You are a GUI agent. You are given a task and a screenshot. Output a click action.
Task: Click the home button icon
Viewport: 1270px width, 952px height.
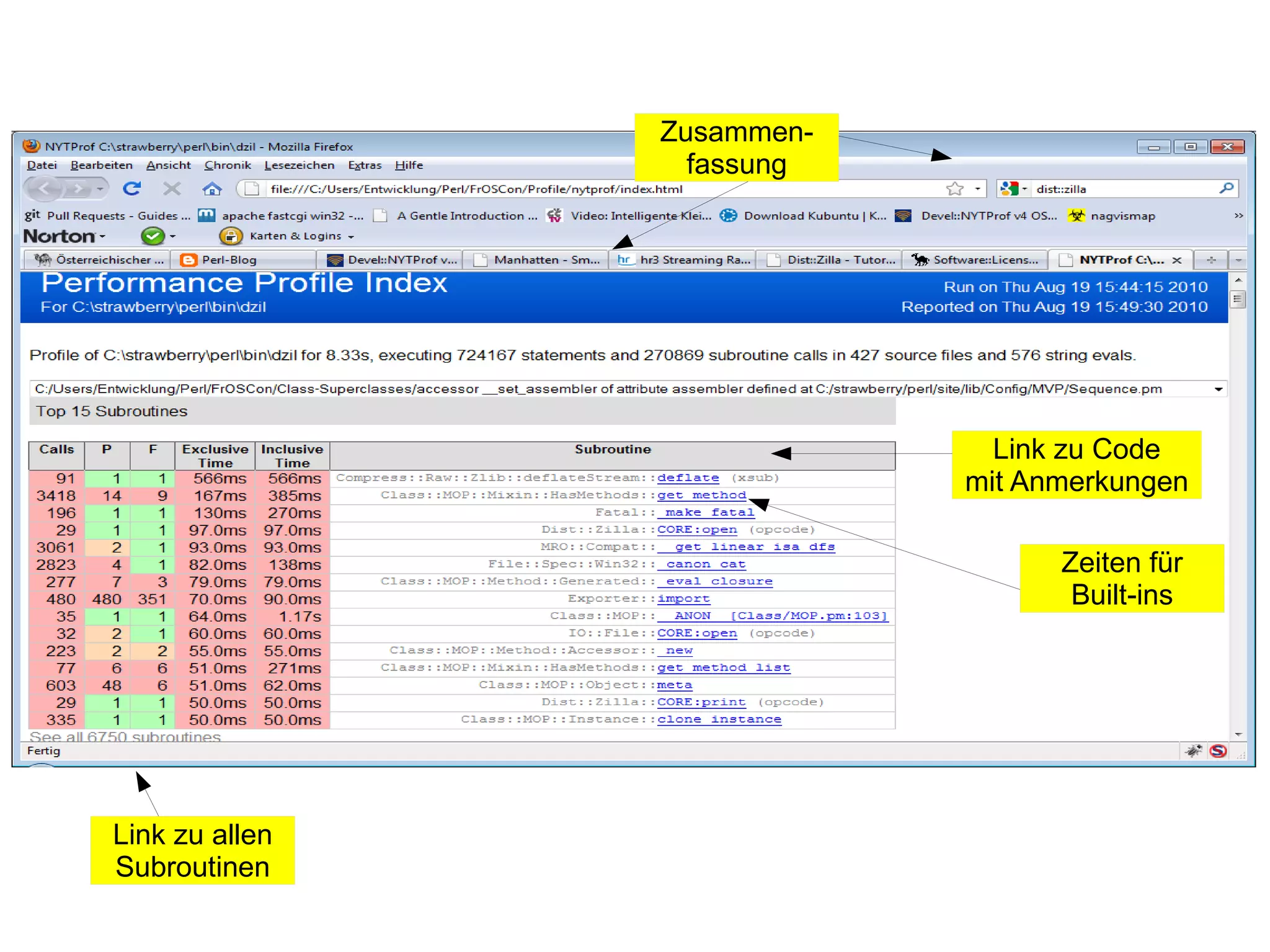[212, 189]
